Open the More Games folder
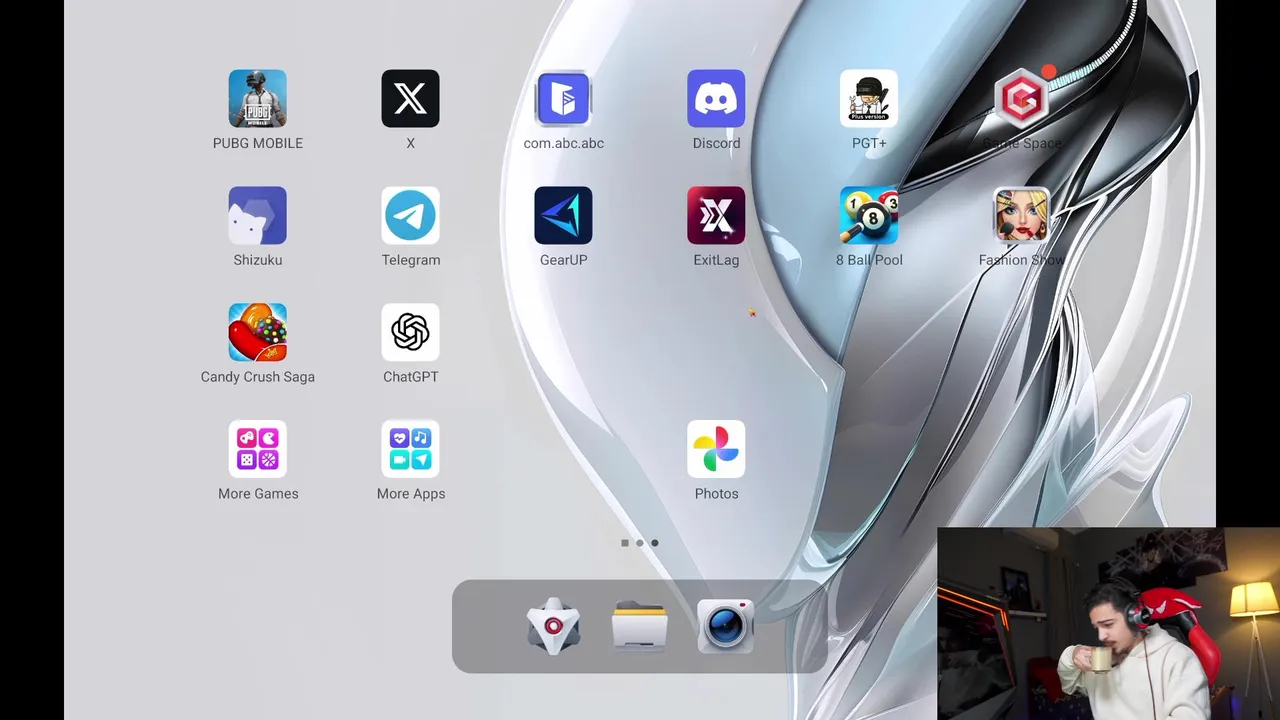 pos(257,449)
